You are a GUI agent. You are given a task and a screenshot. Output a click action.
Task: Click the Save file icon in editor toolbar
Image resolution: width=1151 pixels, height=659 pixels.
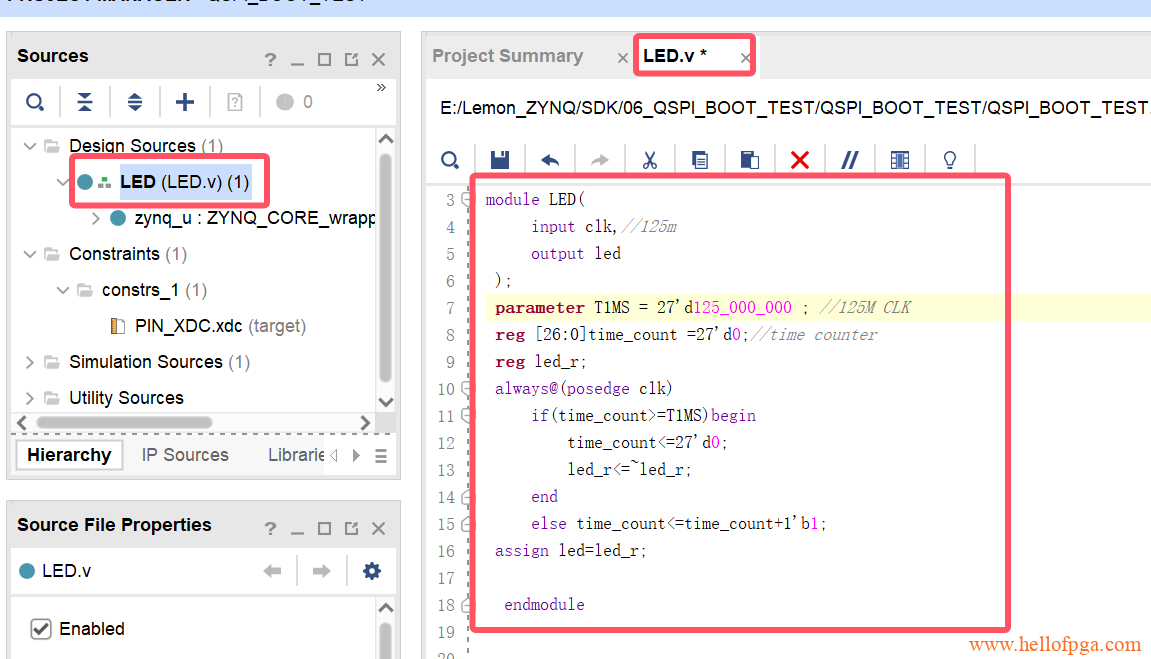pyautogui.click(x=500, y=160)
